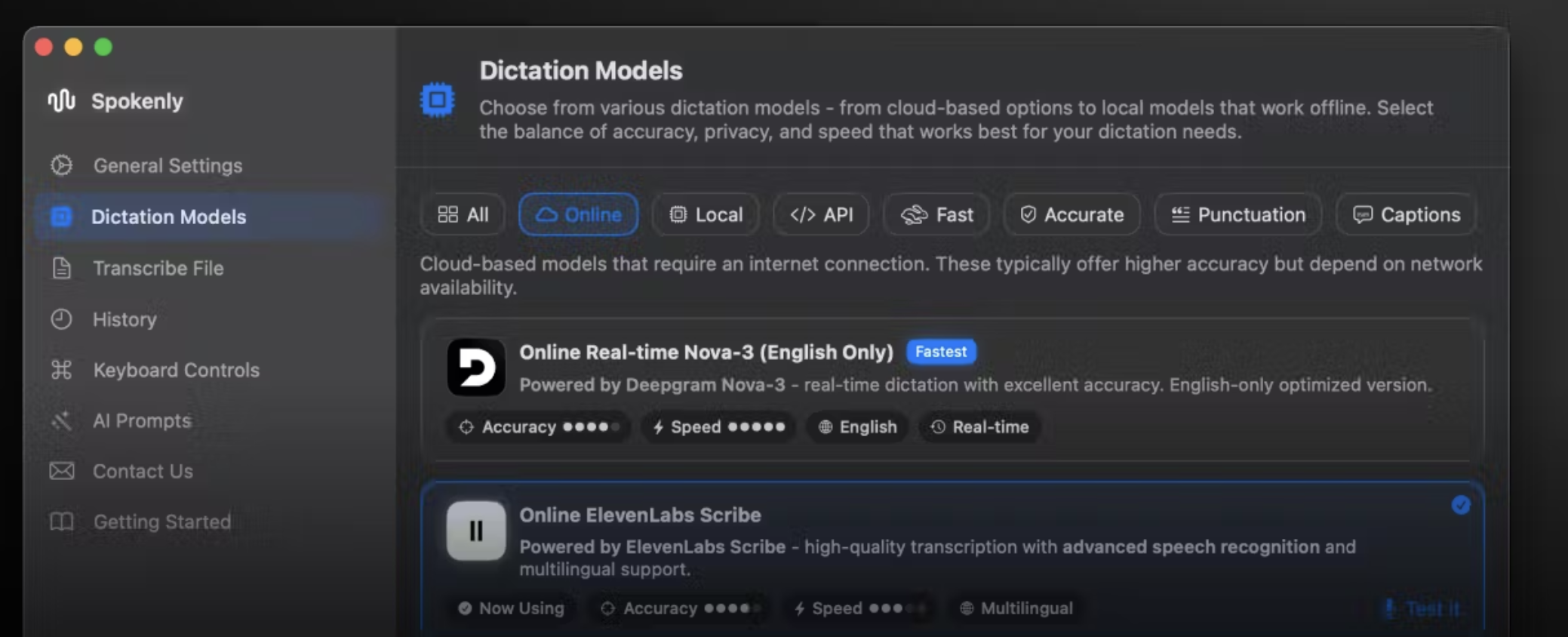Click the Transcribe File document icon
The height and width of the screenshot is (637, 1568).
pyautogui.click(x=61, y=268)
